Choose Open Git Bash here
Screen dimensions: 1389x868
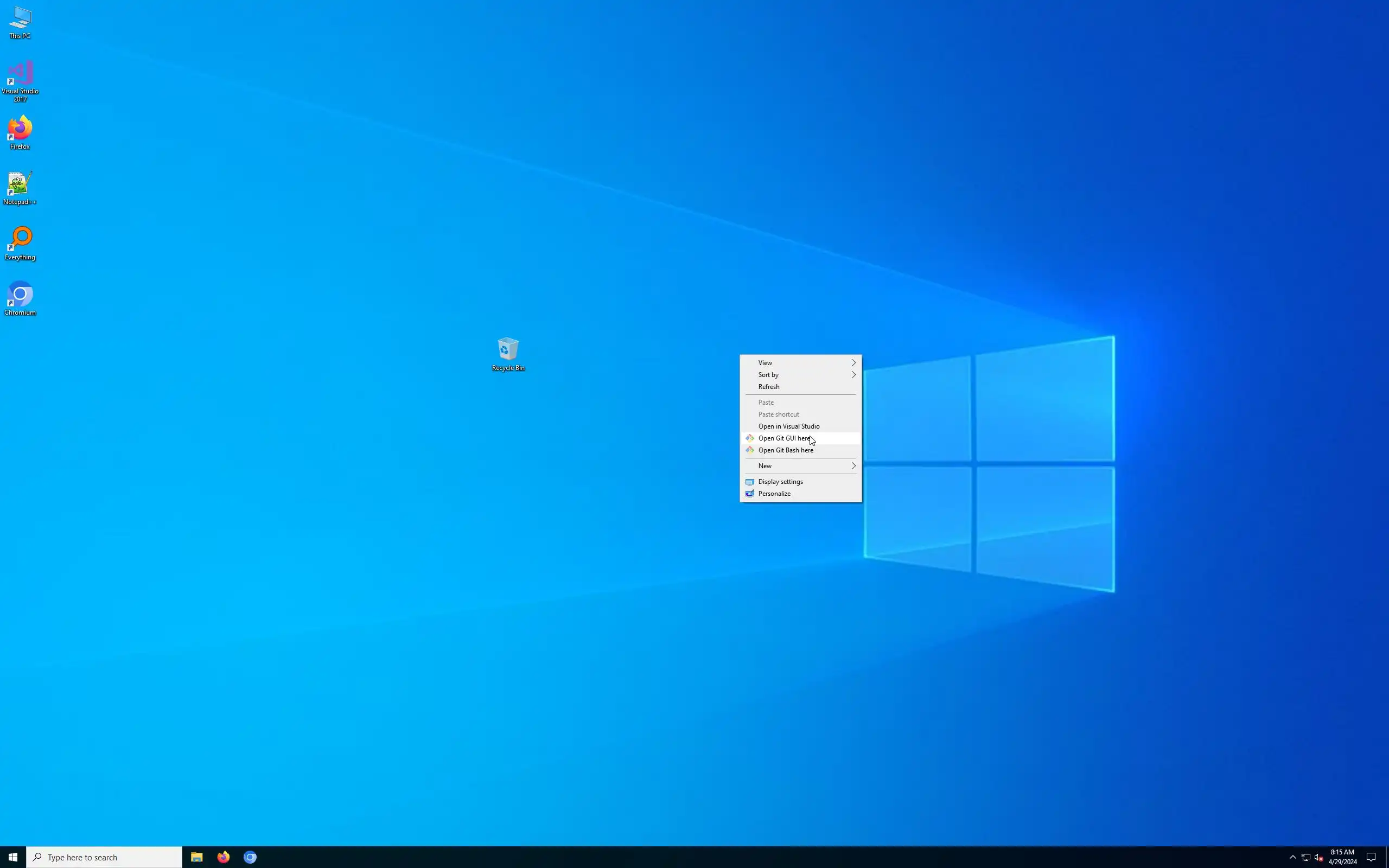[x=786, y=451]
